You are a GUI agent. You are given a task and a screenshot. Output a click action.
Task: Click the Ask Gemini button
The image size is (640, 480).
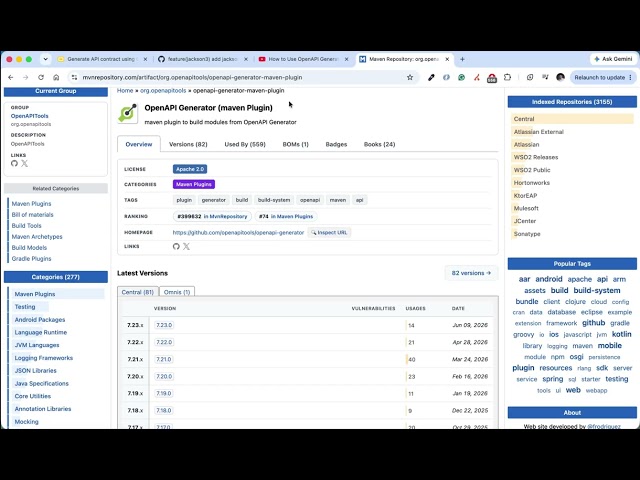point(613,59)
